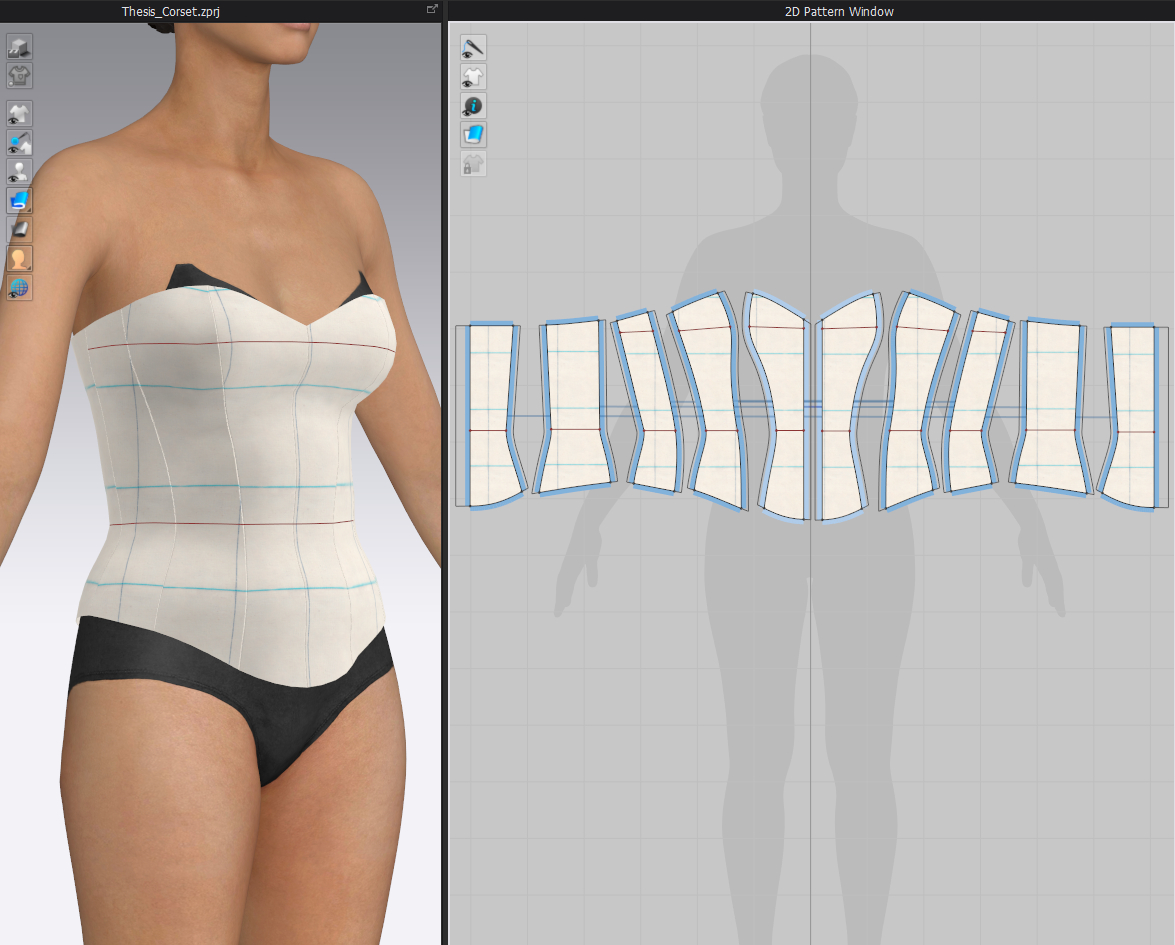The image size is (1175, 945).
Task: Switch to the thick textured surface view
Action: tap(18, 227)
